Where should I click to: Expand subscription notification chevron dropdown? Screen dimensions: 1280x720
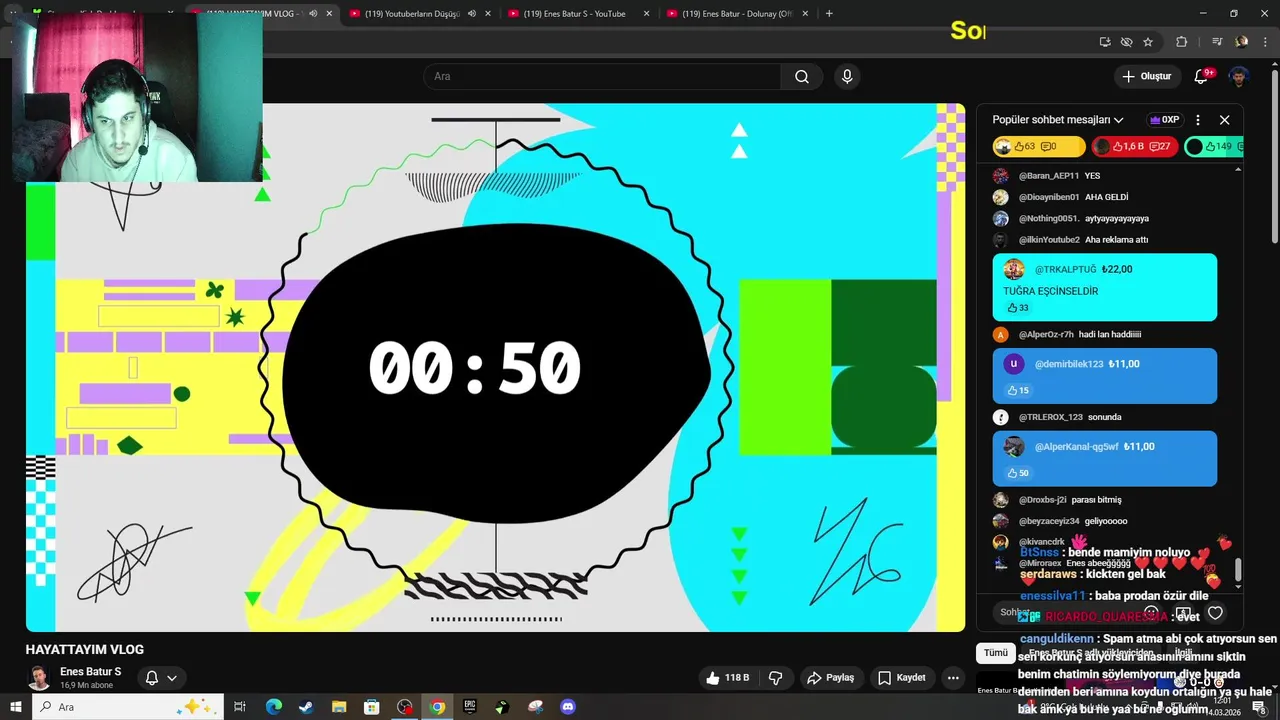click(x=172, y=678)
